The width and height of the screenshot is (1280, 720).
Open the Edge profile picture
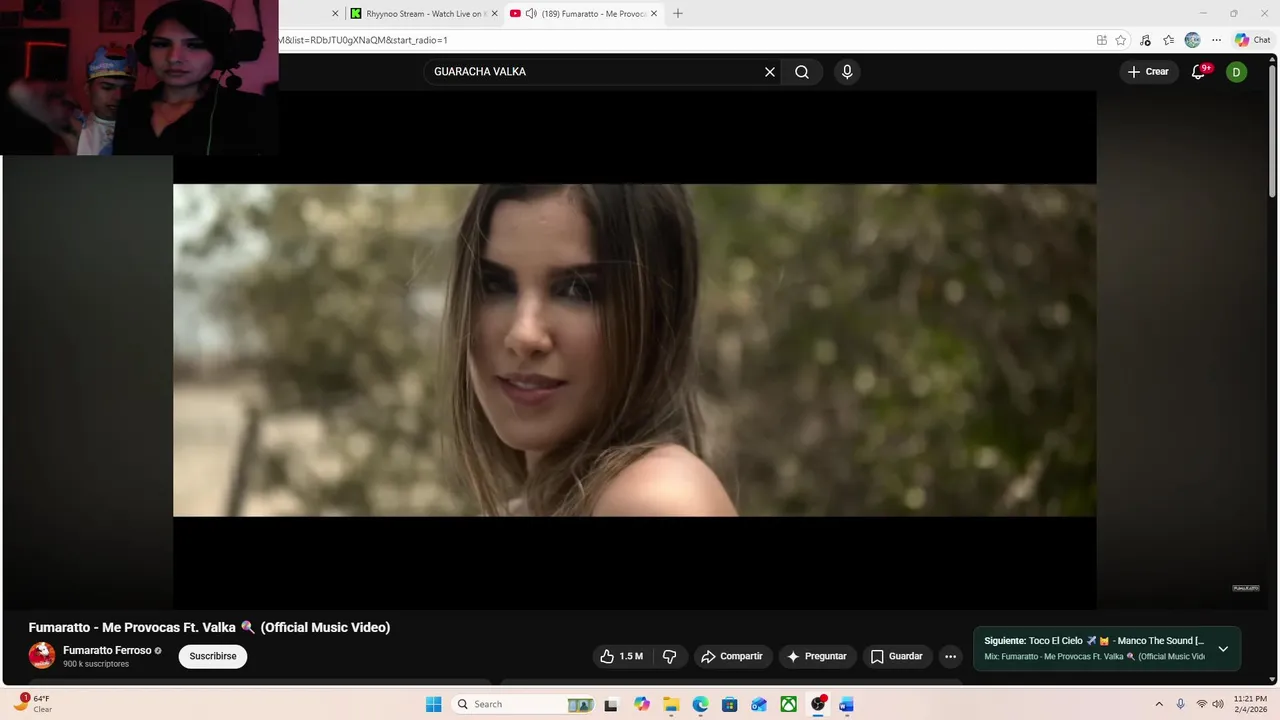1192,40
